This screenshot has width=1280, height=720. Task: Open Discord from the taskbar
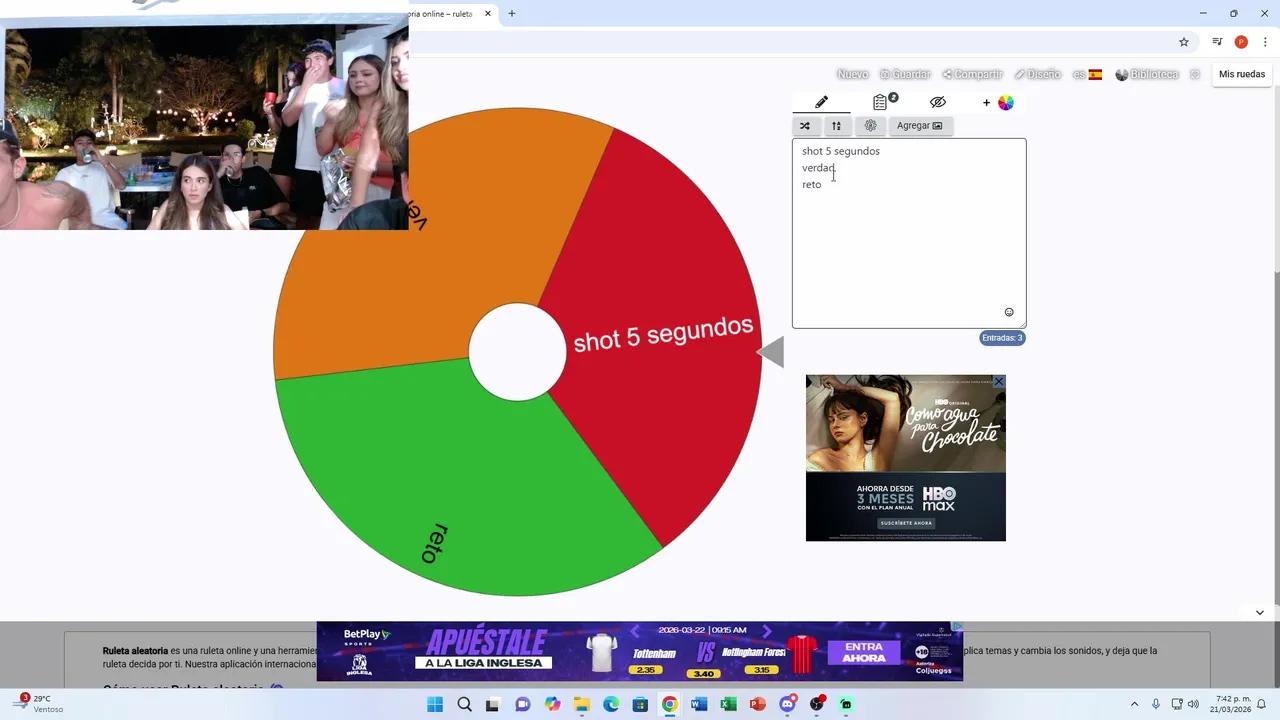[787, 704]
